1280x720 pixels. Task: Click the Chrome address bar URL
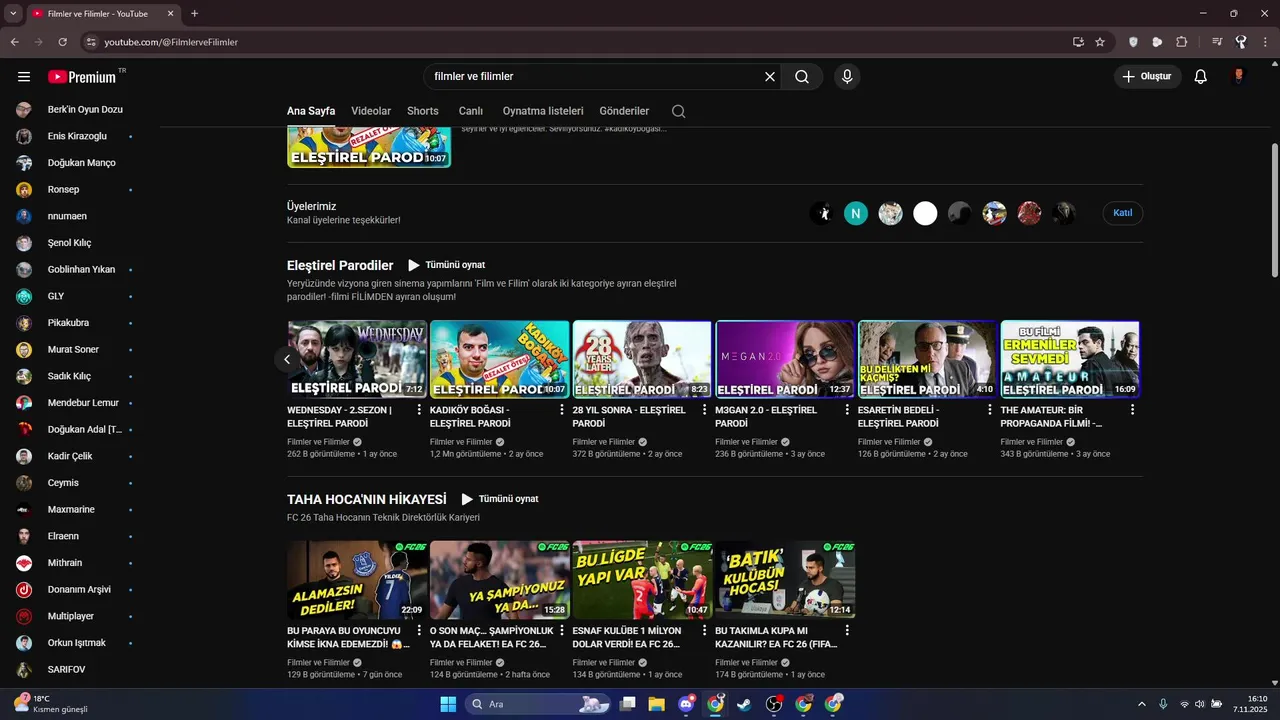tap(171, 42)
